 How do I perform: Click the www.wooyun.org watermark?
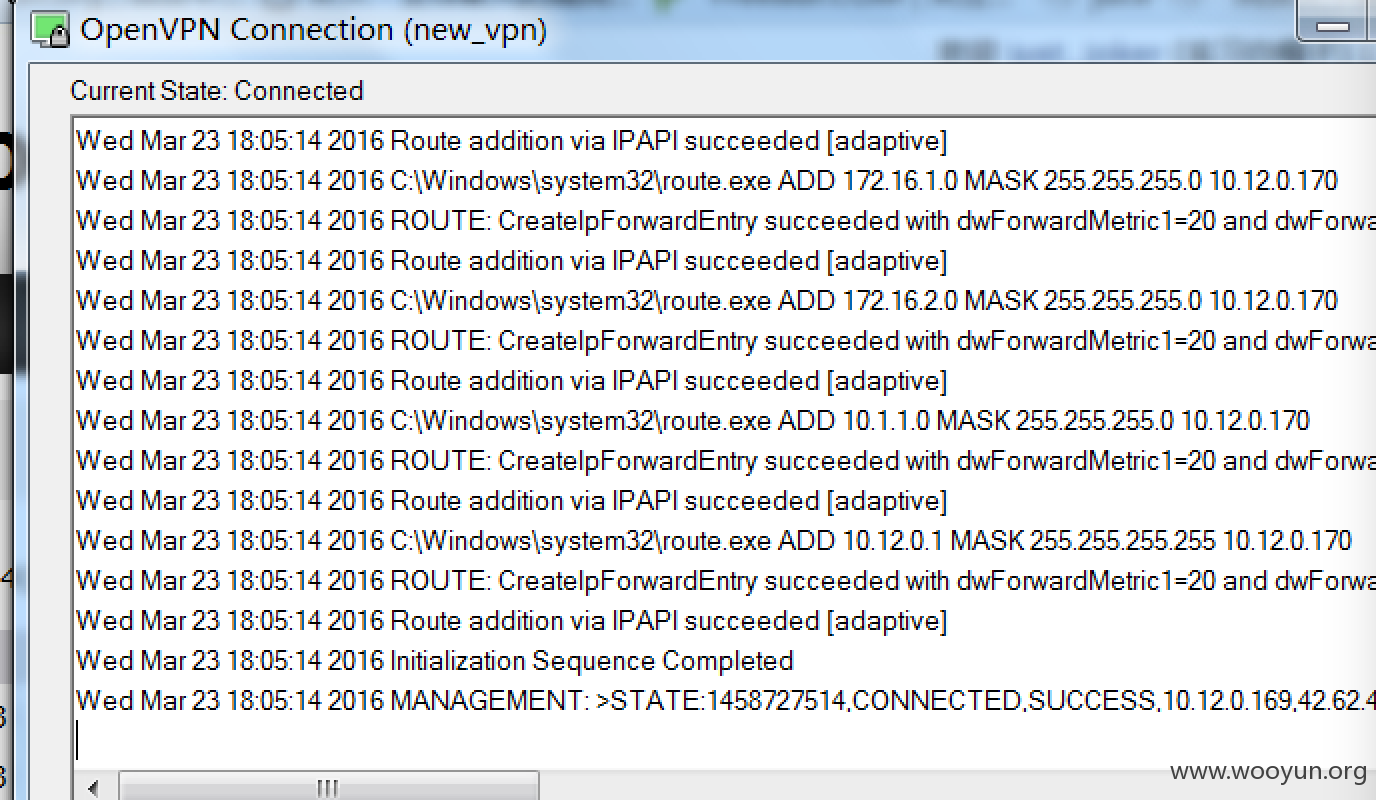pos(1268,771)
